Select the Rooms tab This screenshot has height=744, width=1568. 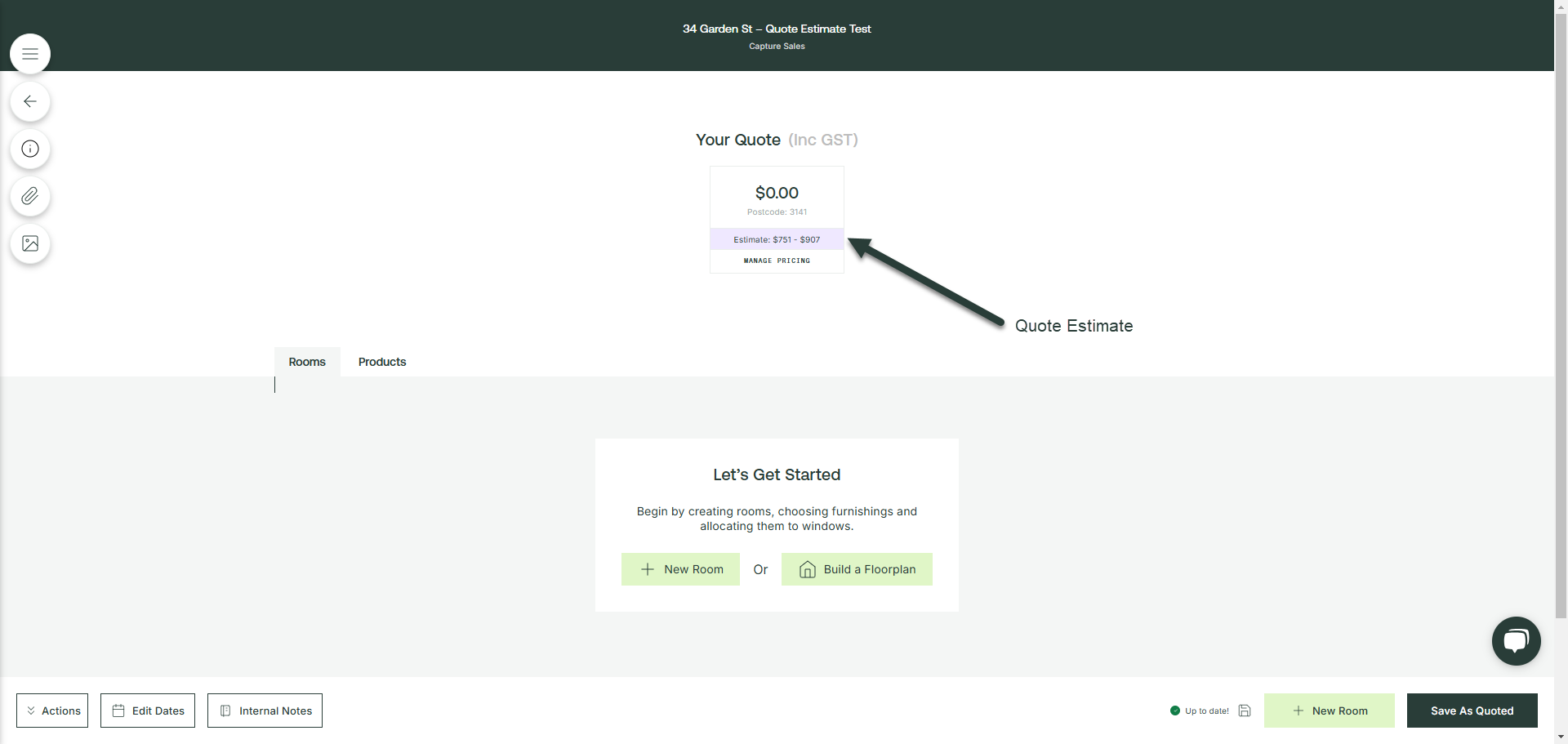(307, 362)
